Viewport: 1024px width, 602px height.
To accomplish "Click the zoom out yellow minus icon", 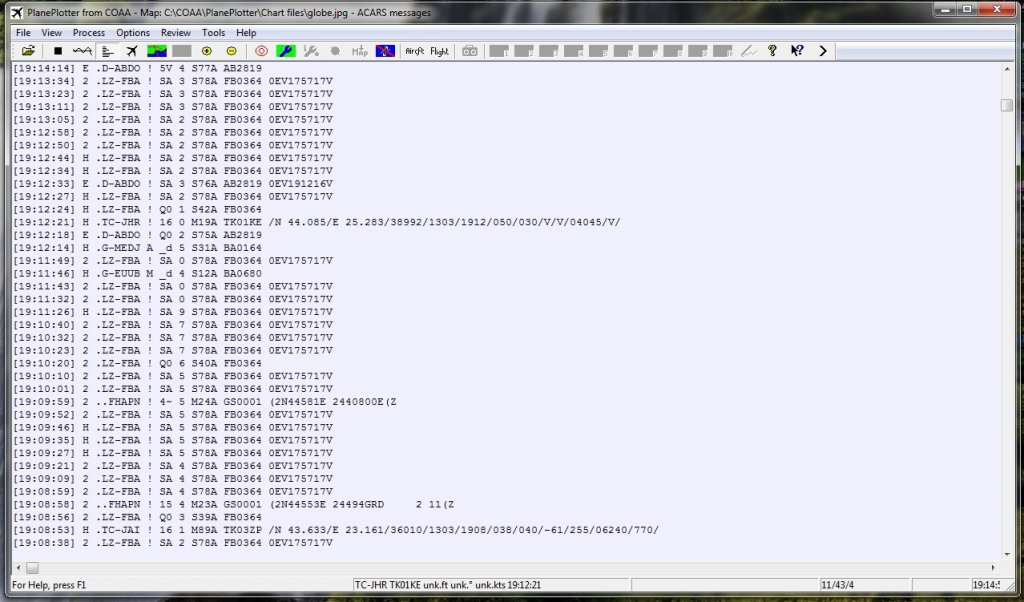I will (x=232, y=51).
